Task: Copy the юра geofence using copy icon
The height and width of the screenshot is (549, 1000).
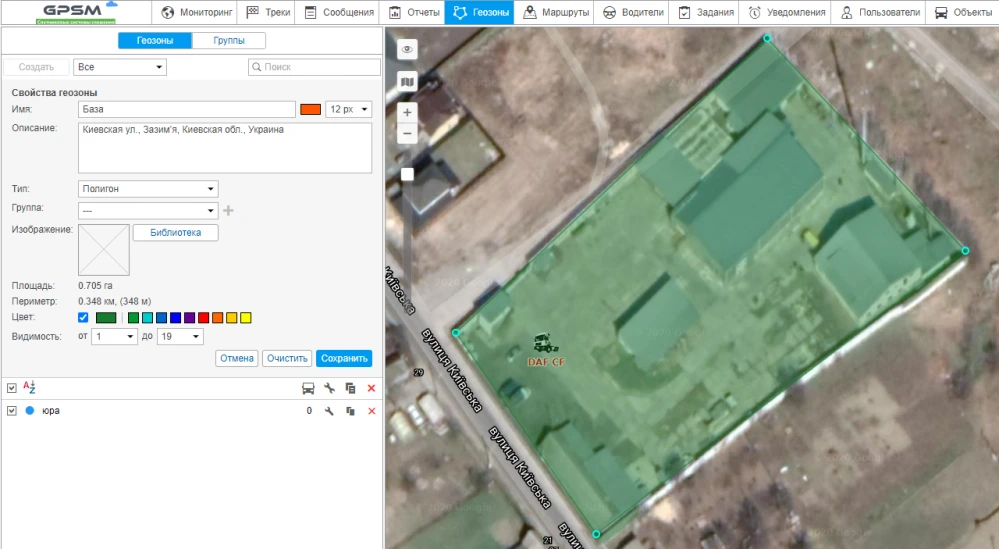Action: pyautogui.click(x=350, y=411)
